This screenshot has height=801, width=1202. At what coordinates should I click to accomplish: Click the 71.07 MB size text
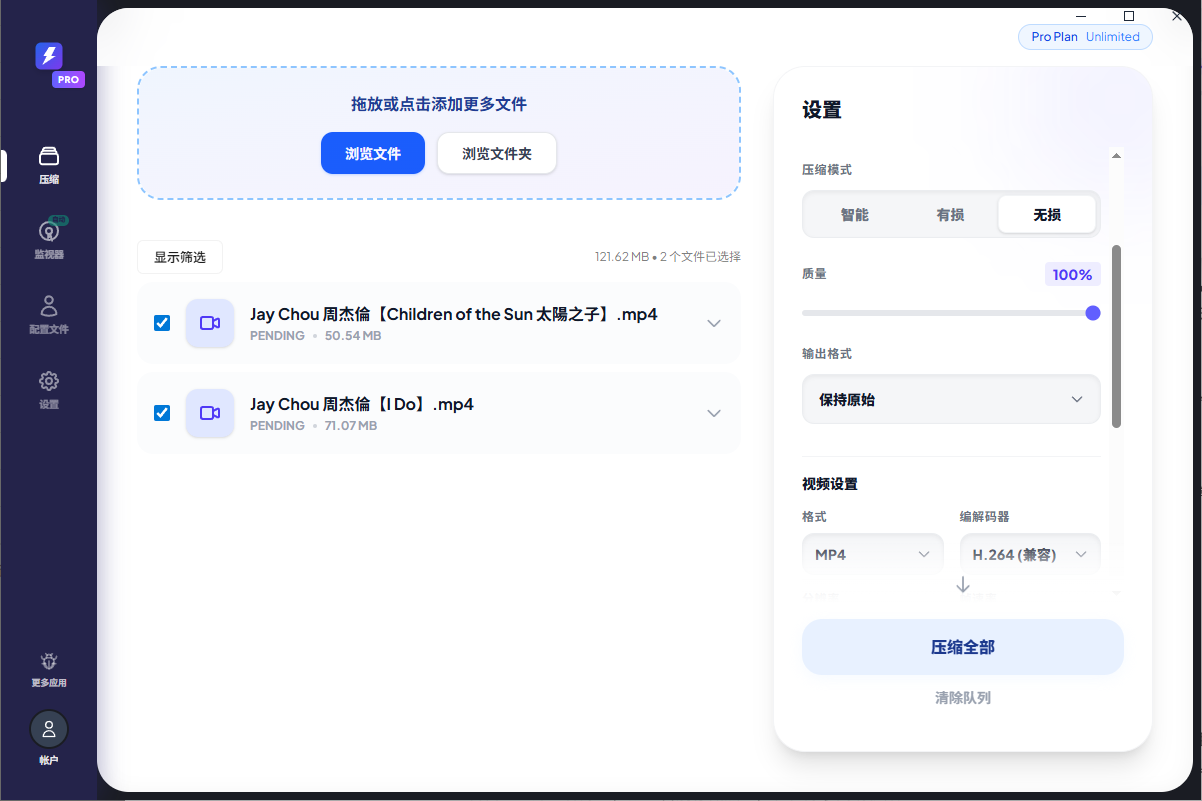pos(351,426)
